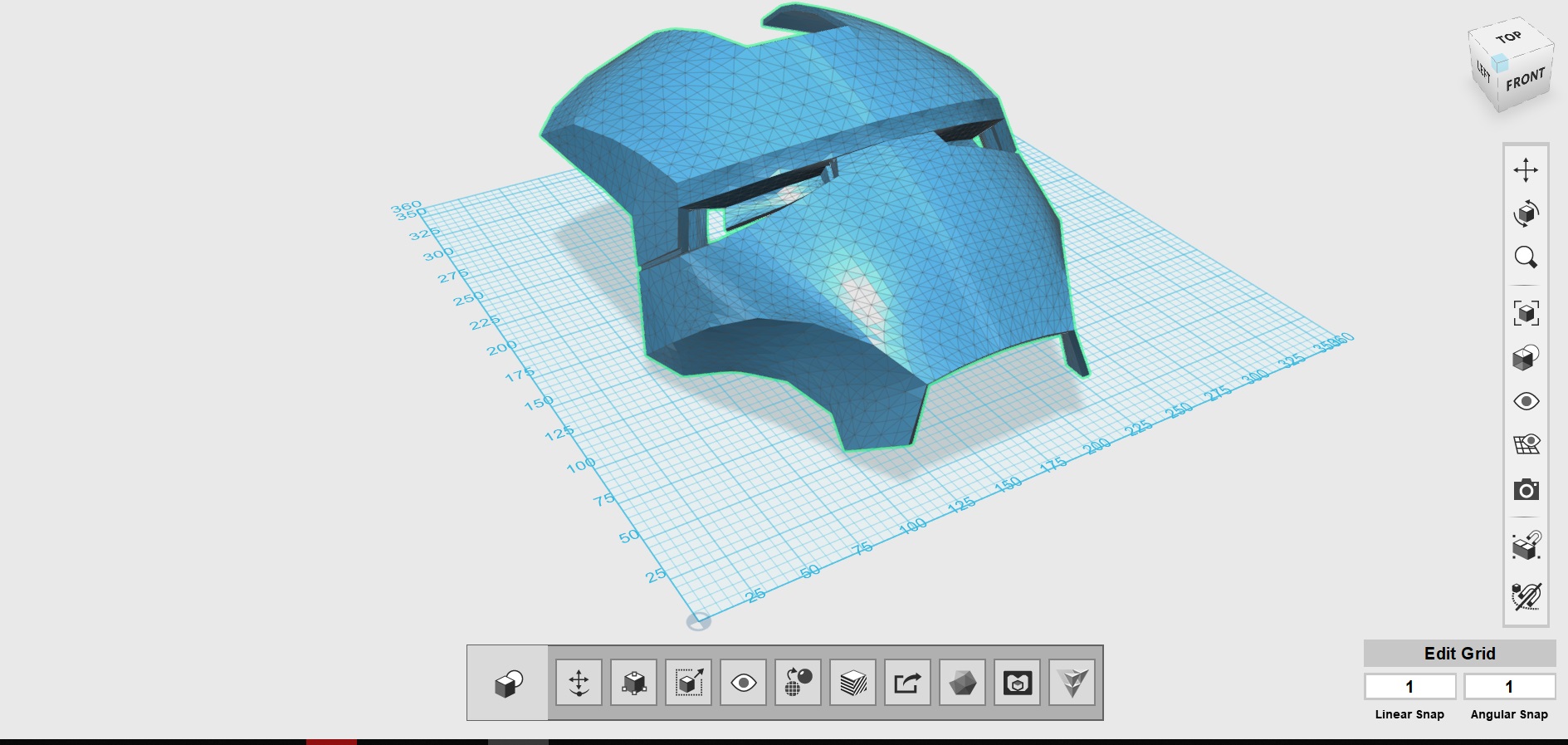1568x745 pixels.
Task: Toggle the crossed-out magnet snap option
Action: 1526,596
